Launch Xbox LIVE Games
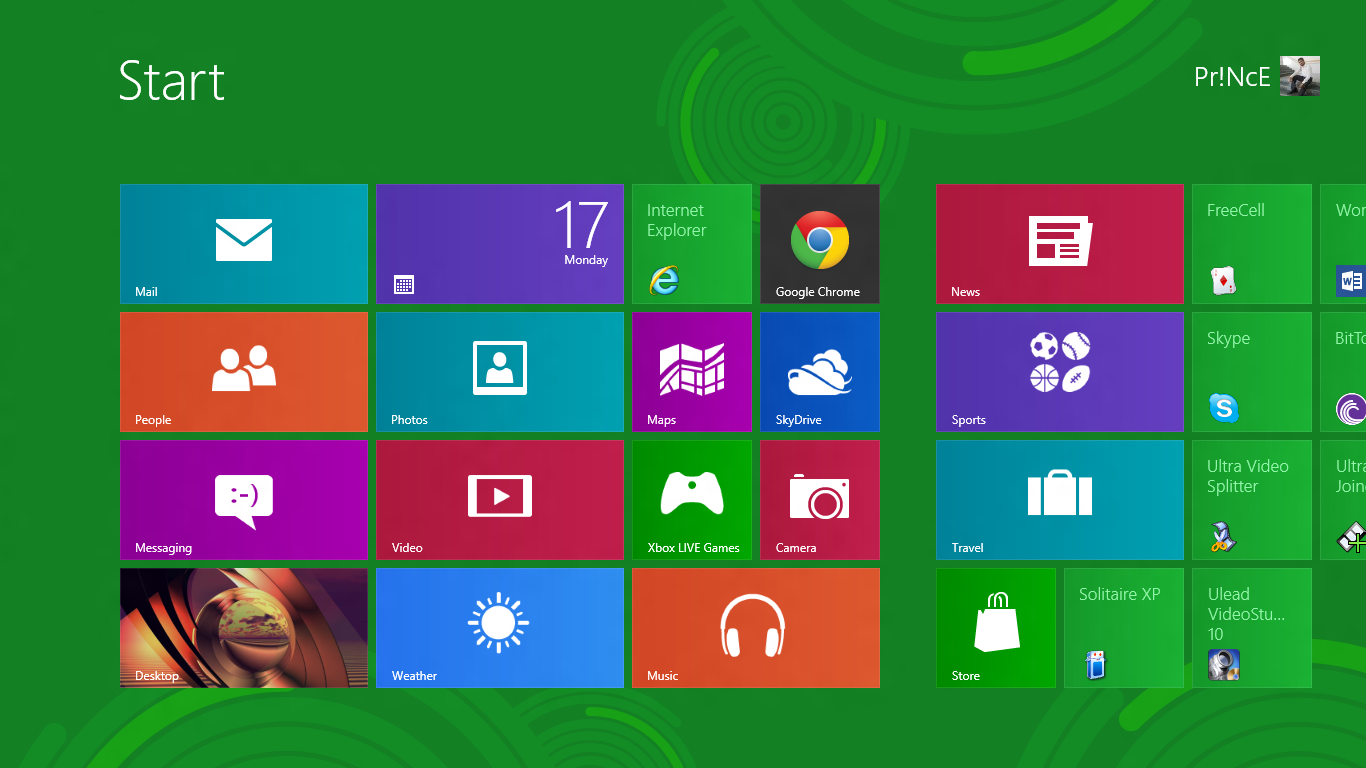 click(x=691, y=499)
